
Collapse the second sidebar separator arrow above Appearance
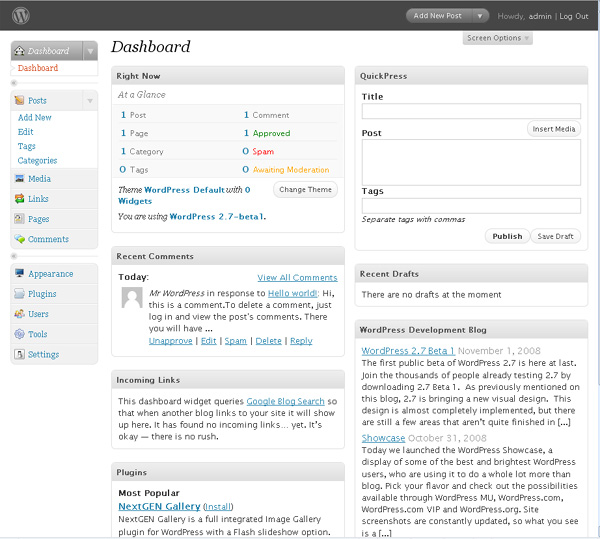[14, 256]
